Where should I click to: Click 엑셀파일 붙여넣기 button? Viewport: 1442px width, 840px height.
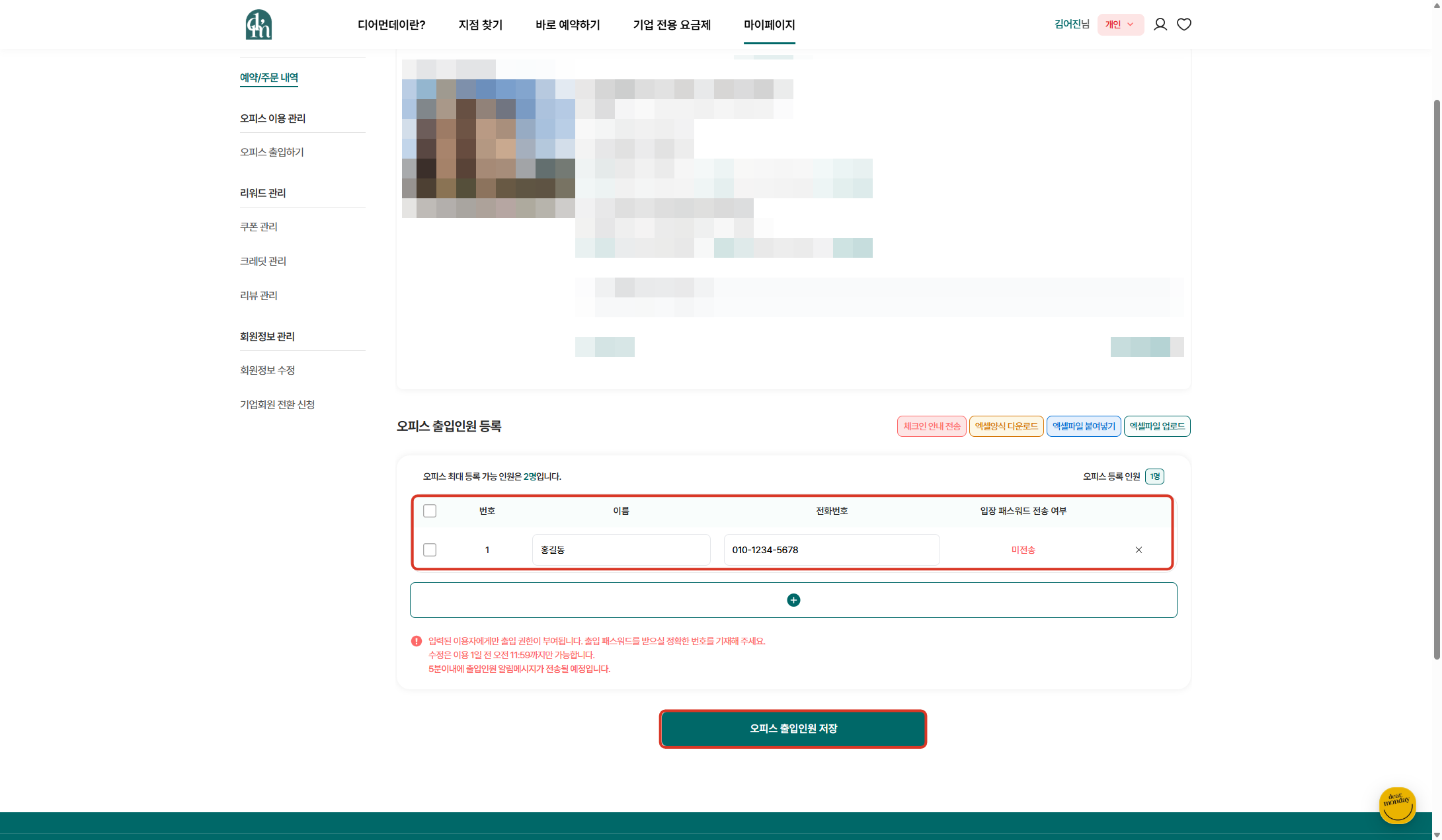point(1083,426)
